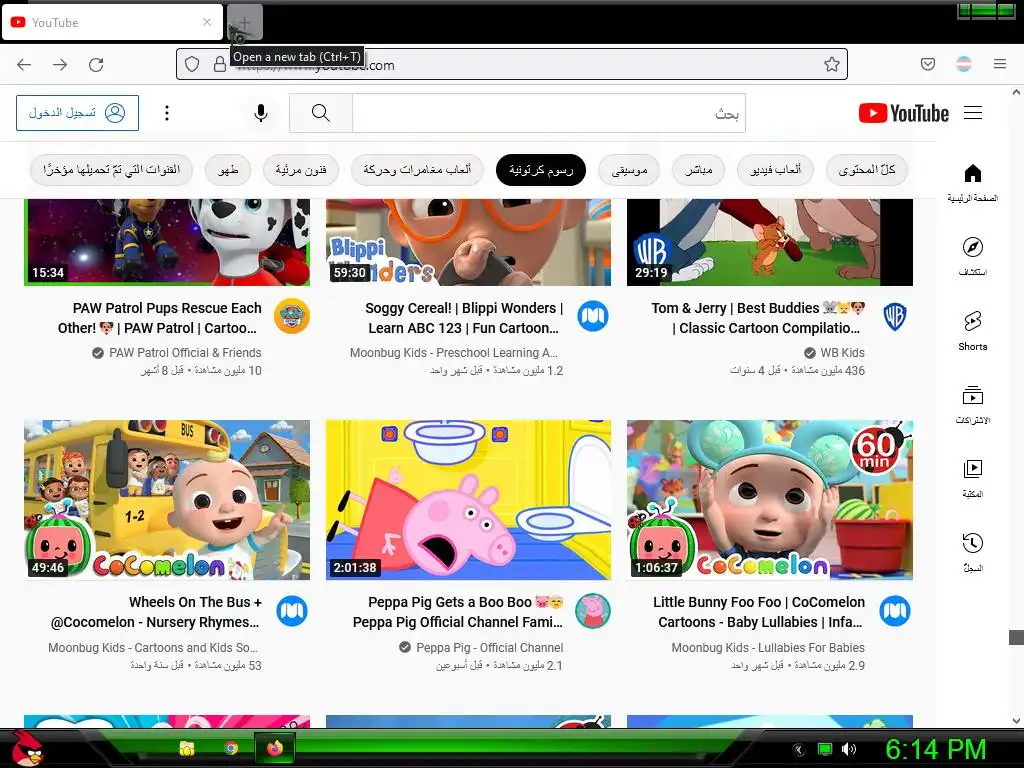The height and width of the screenshot is (768, 1024).
Task: Open a new tab with plus button
Action: pyautogui.click(x=244, y=22)
